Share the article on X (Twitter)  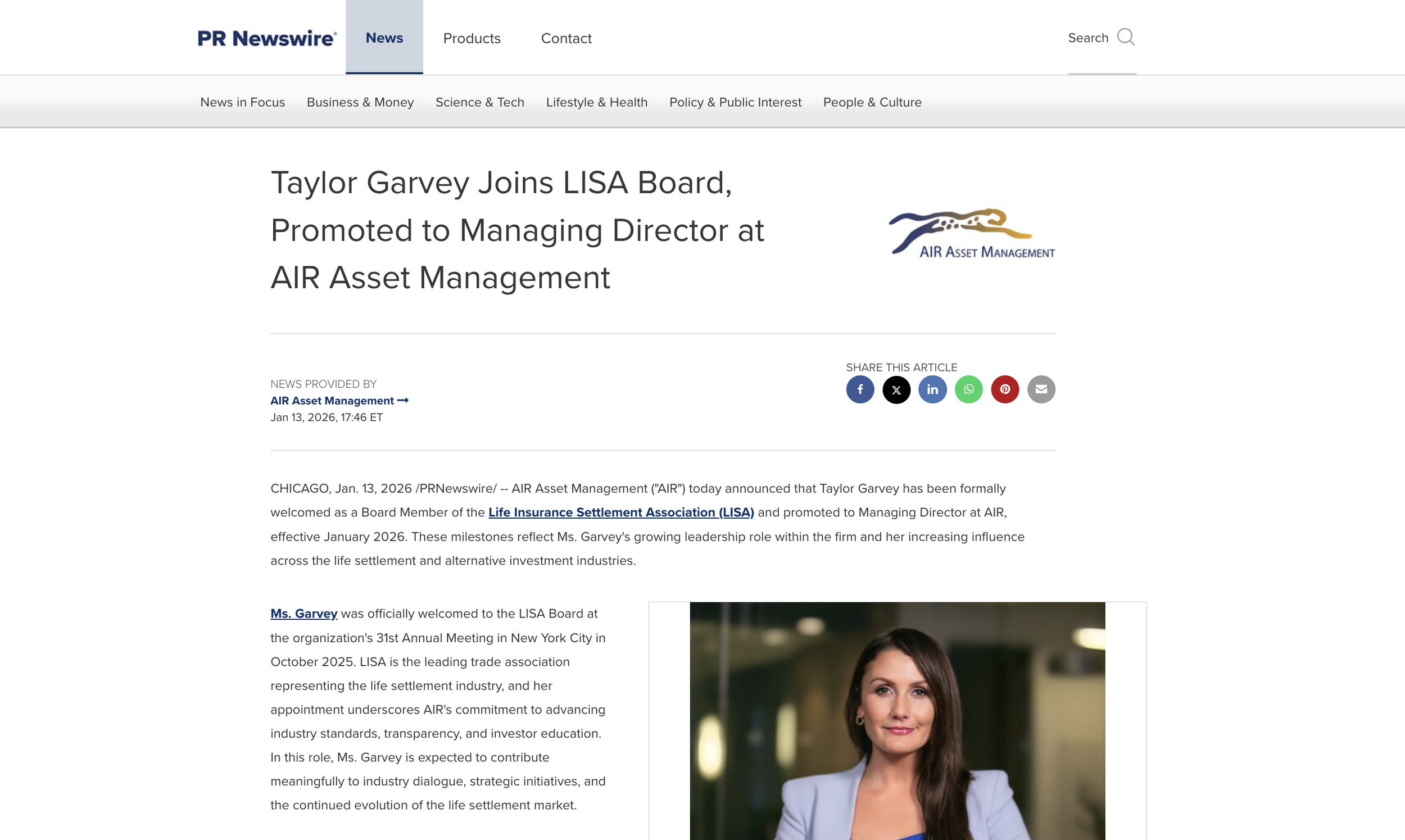[896, 389]
